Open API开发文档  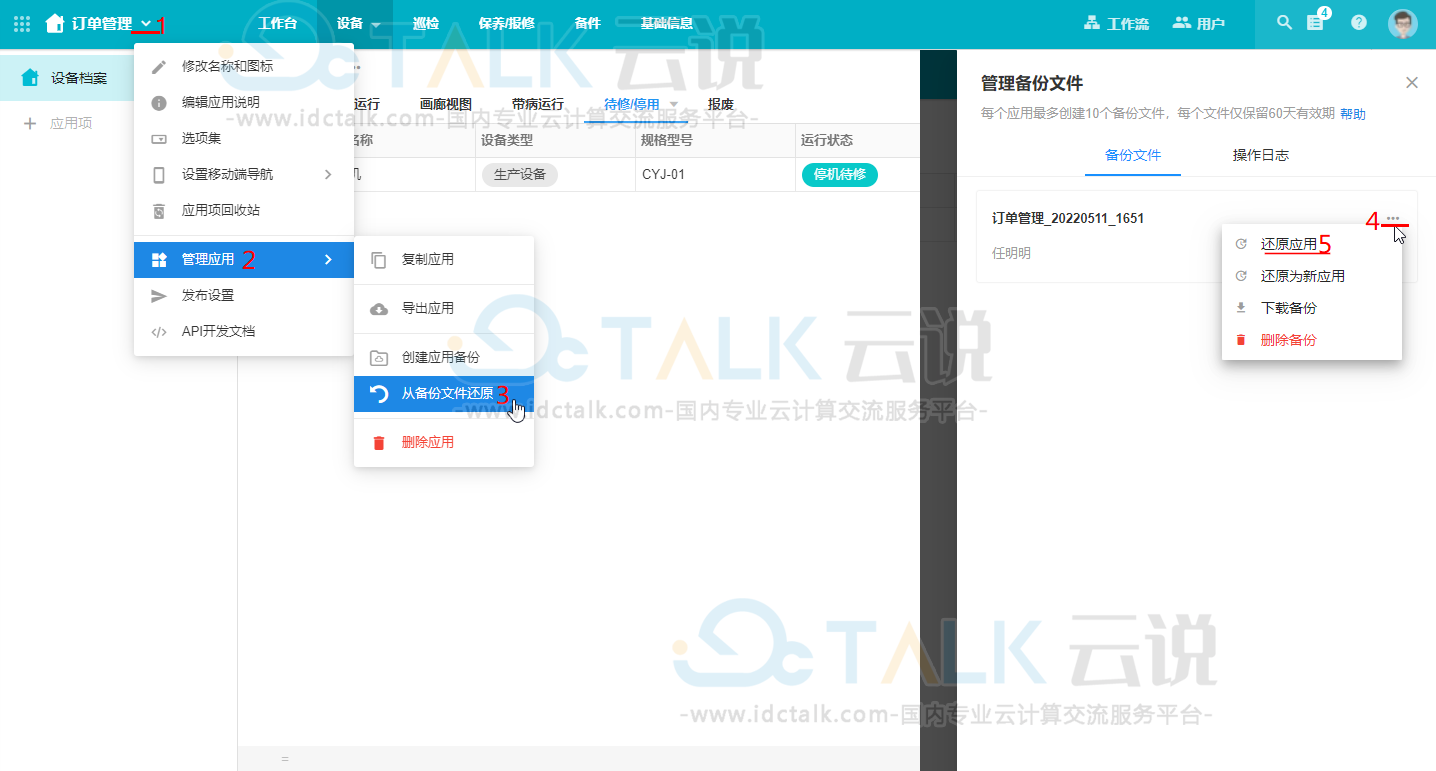[x=244, y=331]
